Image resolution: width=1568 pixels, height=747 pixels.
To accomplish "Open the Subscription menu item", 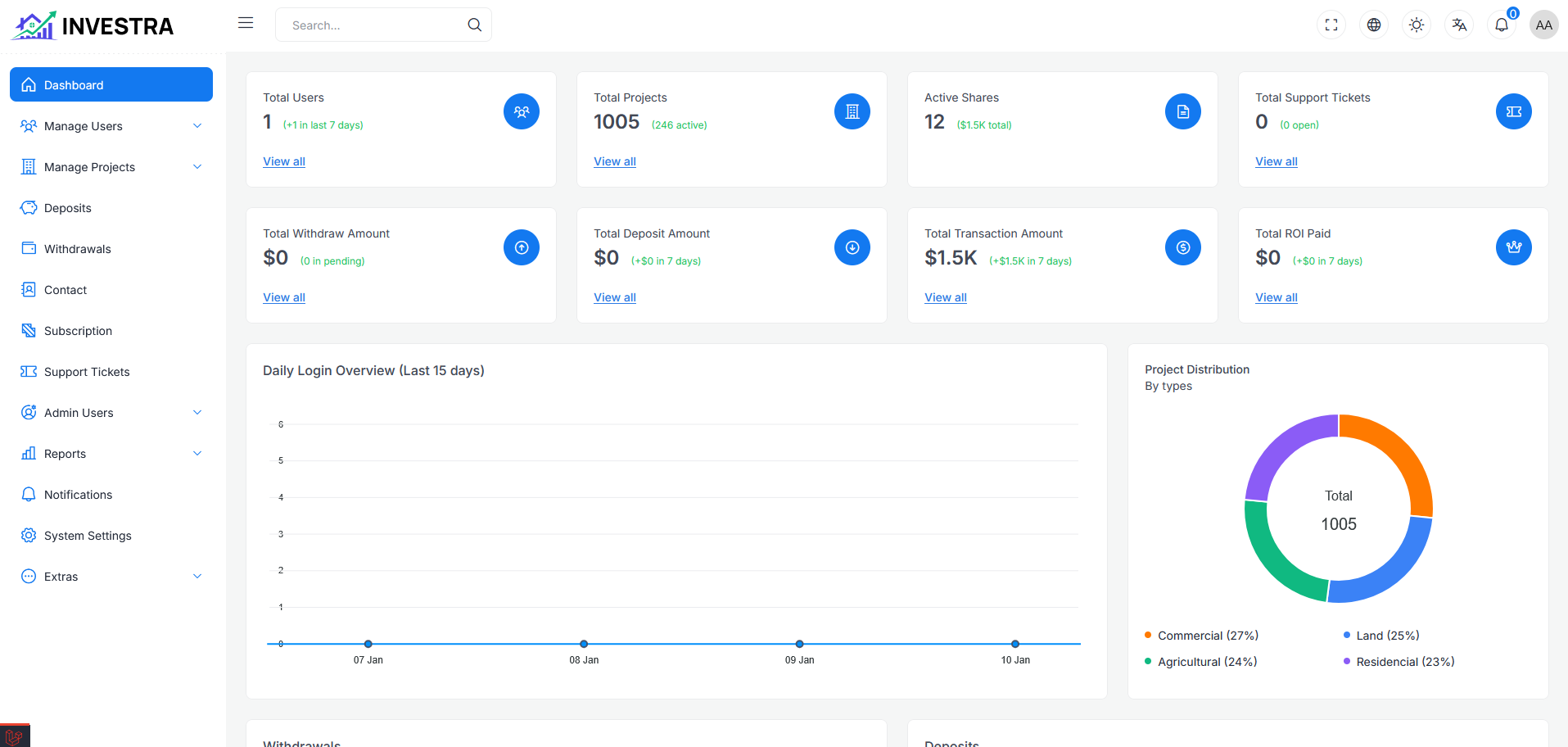I will (x=111, y=330).
